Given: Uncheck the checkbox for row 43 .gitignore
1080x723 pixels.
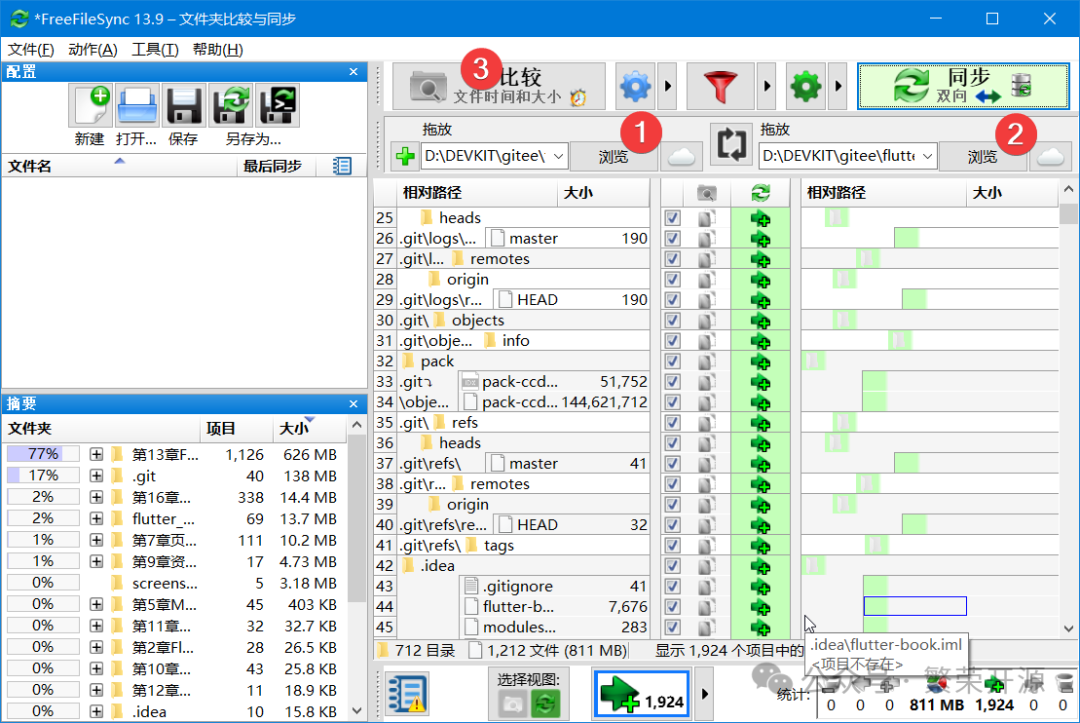Looking at the screenshot, I should [x=673, y=587].
